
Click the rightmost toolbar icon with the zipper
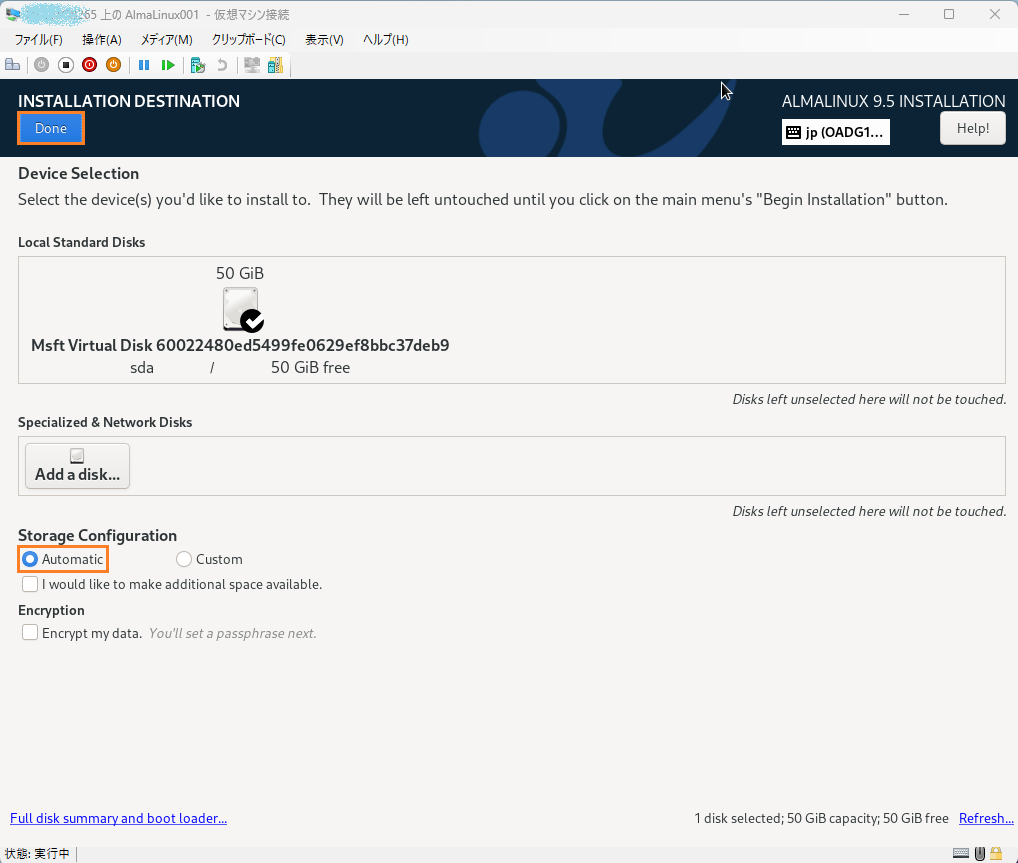pyautogui.click(x=275, y=65)
